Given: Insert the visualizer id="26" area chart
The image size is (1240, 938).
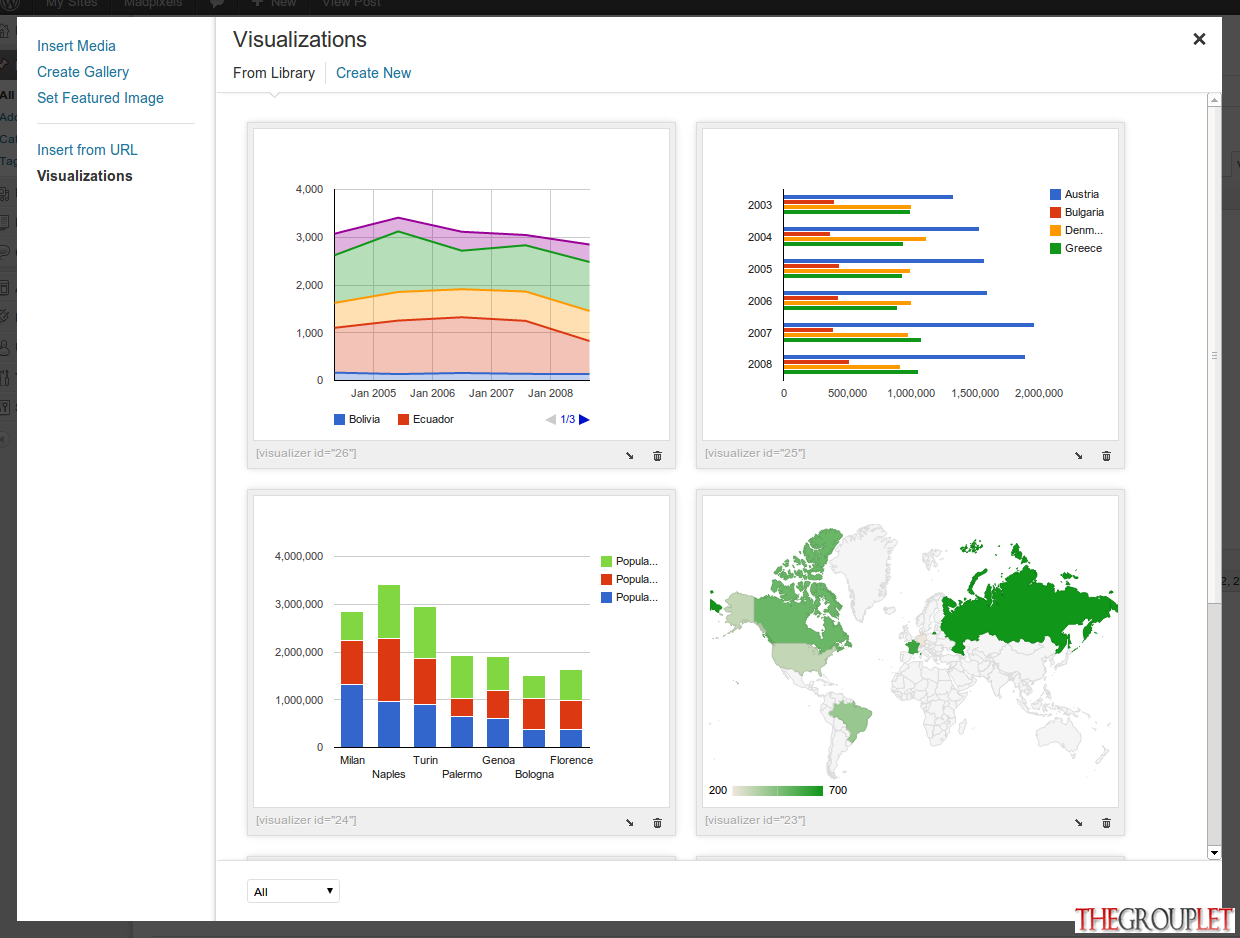Looking at the screenshot, I should [630, 456].
